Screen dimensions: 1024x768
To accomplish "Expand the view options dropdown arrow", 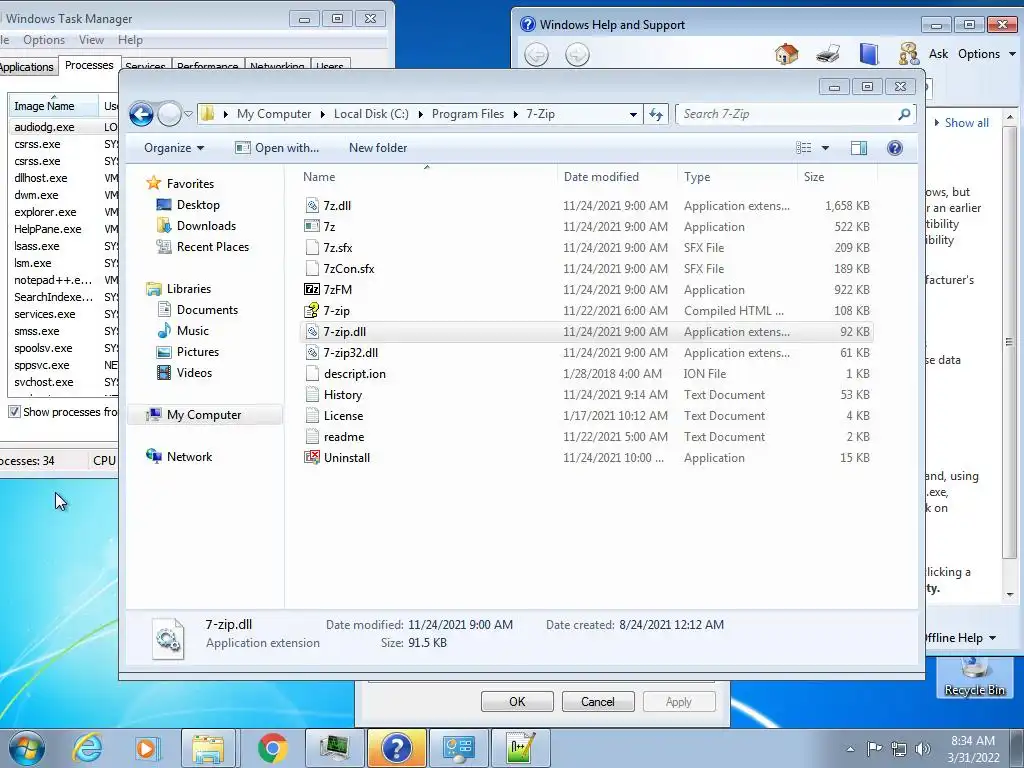I will (x=825, y=148).
